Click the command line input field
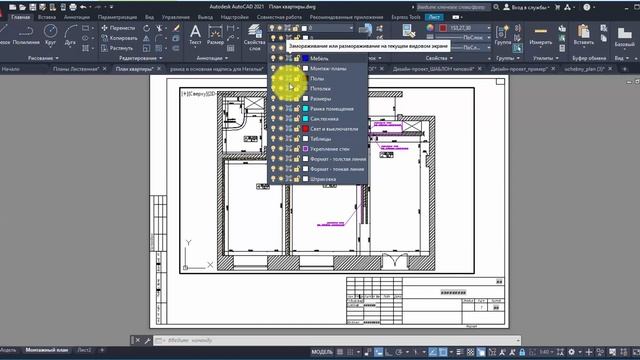The image size is (640, 360). (337, 340)
